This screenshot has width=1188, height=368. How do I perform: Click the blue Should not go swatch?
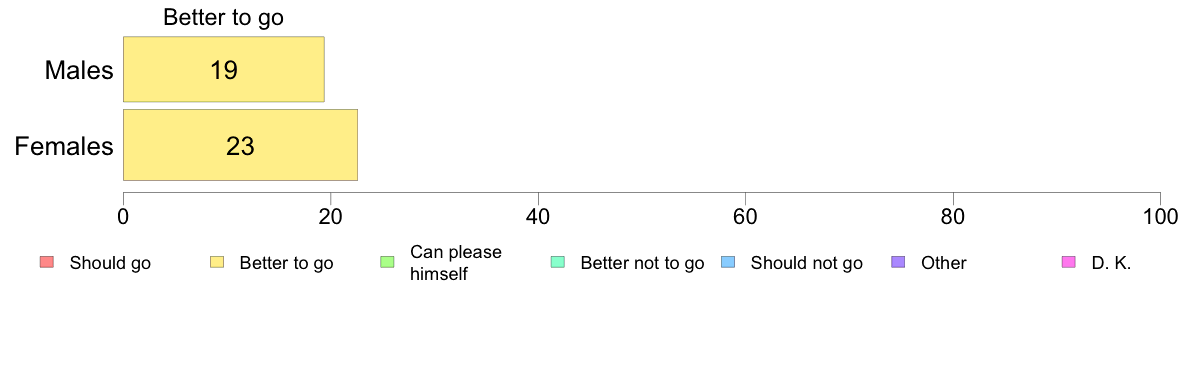tap(727, 263)
